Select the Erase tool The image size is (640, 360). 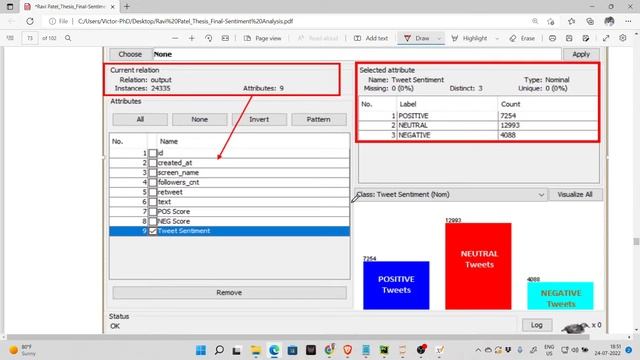[x=522, y=38]
